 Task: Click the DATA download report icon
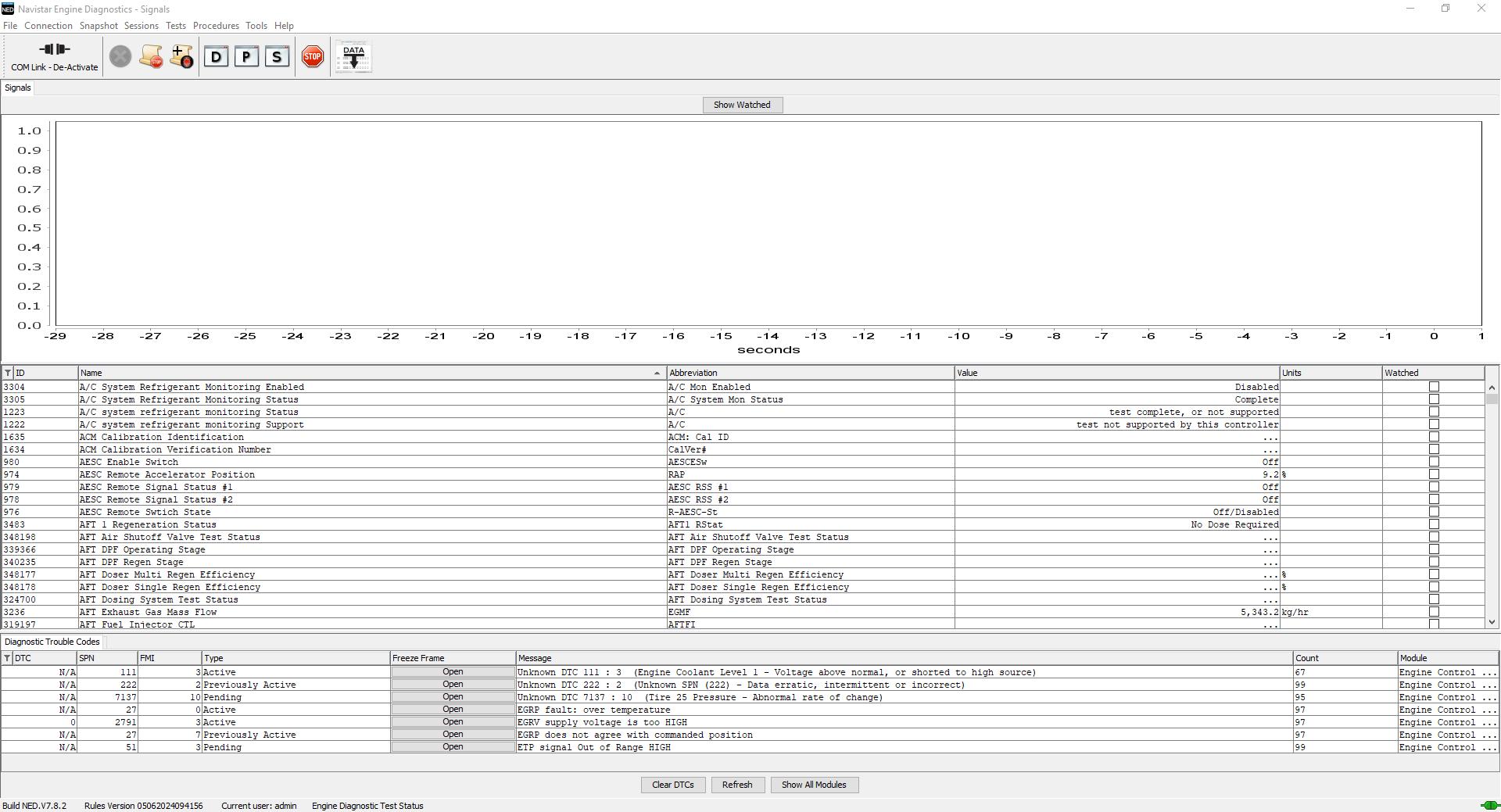tap(353, 56)
